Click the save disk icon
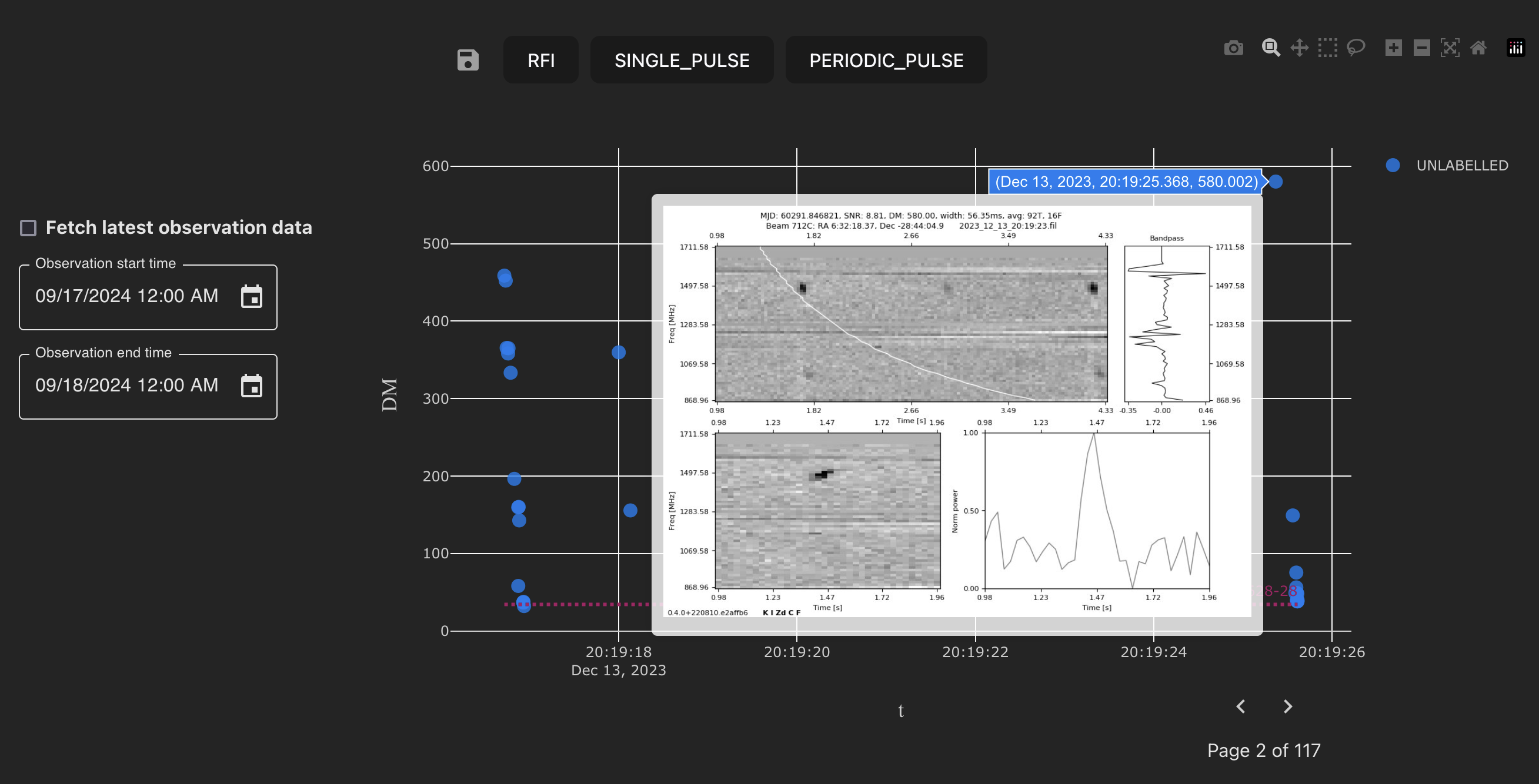 468,60
